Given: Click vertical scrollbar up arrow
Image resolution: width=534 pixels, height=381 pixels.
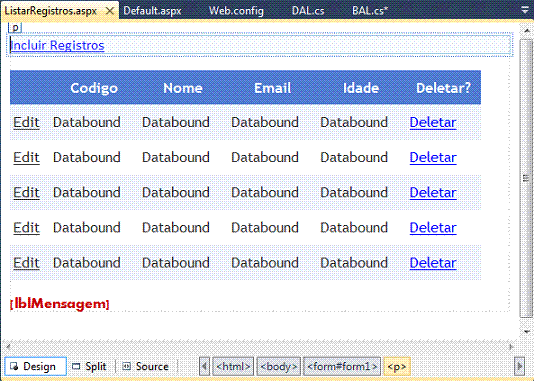Looking at the screenshot, I should [x=527, y=31].
